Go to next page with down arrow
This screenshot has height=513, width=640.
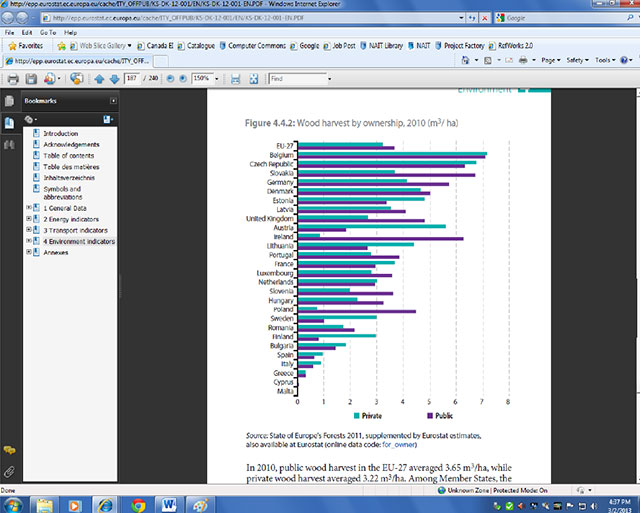pos(115,79)
